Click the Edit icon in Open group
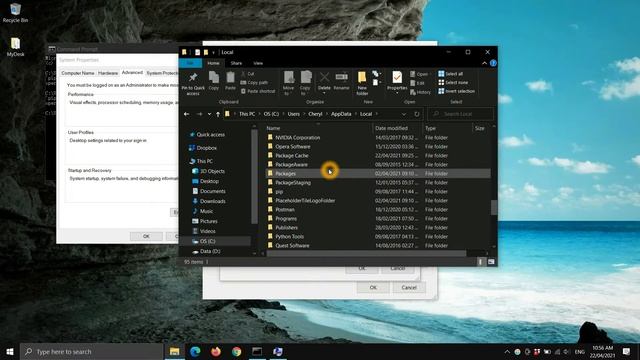The height and width of the screenshot is (360, 640). coord(418,83)
